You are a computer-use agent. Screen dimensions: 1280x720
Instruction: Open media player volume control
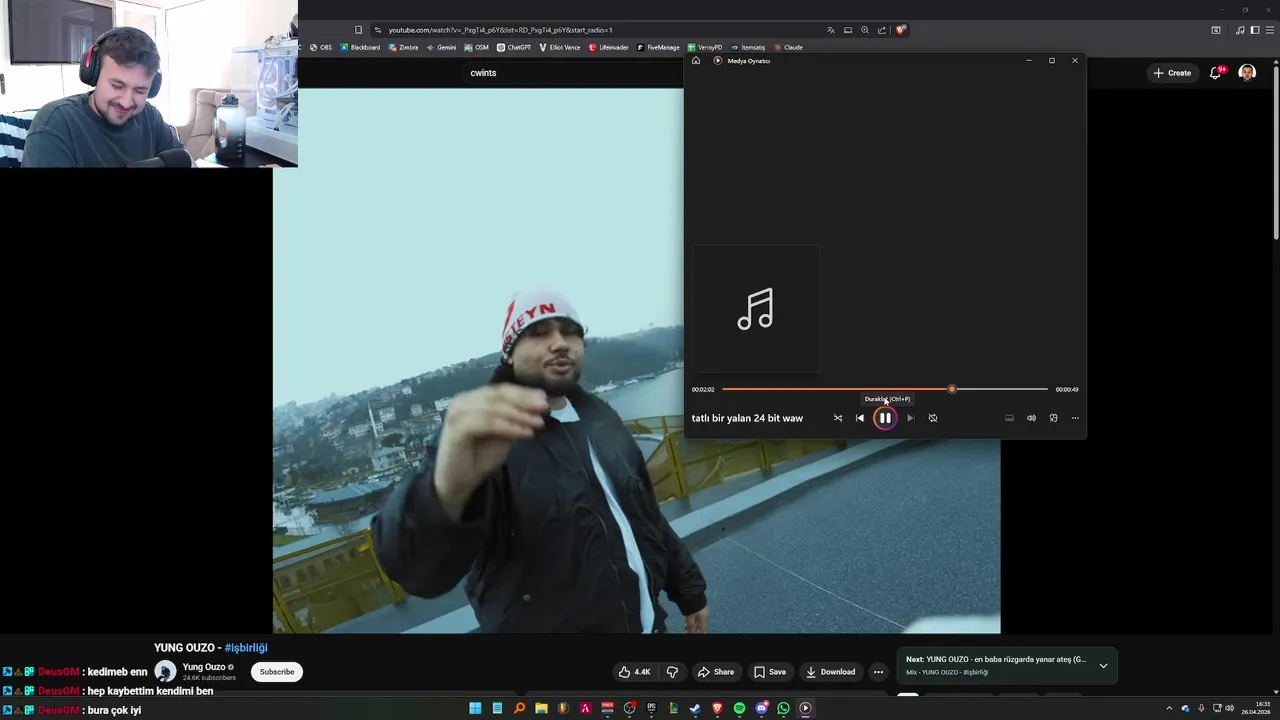[1031, 418]
